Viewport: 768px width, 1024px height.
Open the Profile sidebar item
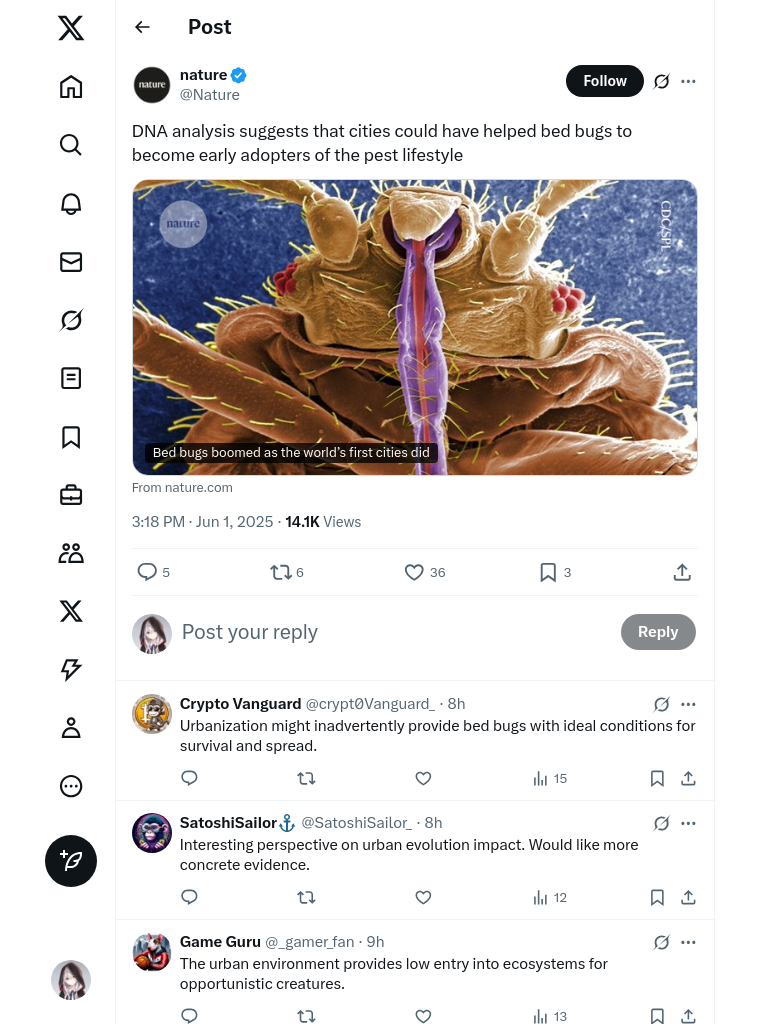[x=71, y=728]
